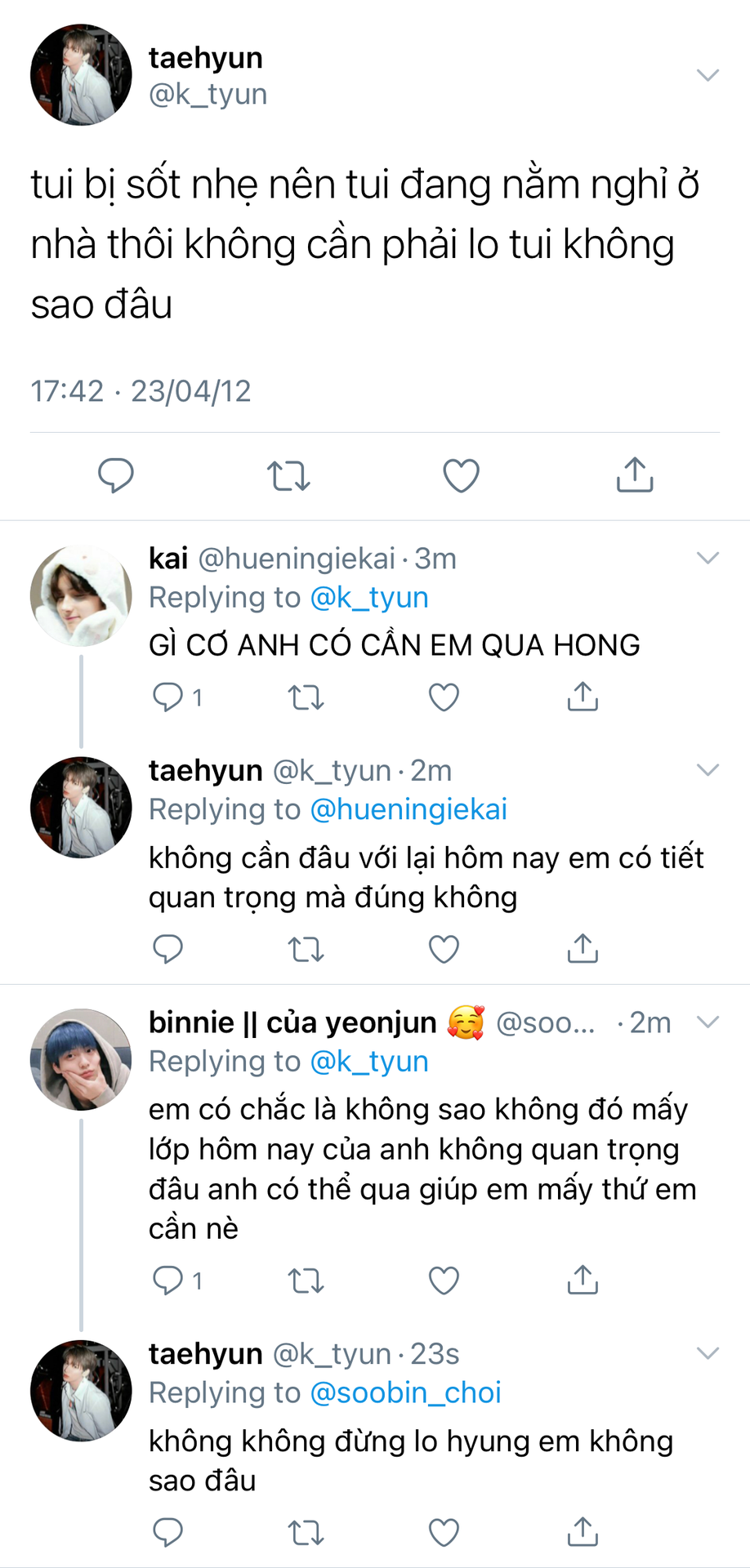The height and width of the screenshot is (1568, 750).
Task: Like kai's reply tweet
Action: (x=444, y=697)
